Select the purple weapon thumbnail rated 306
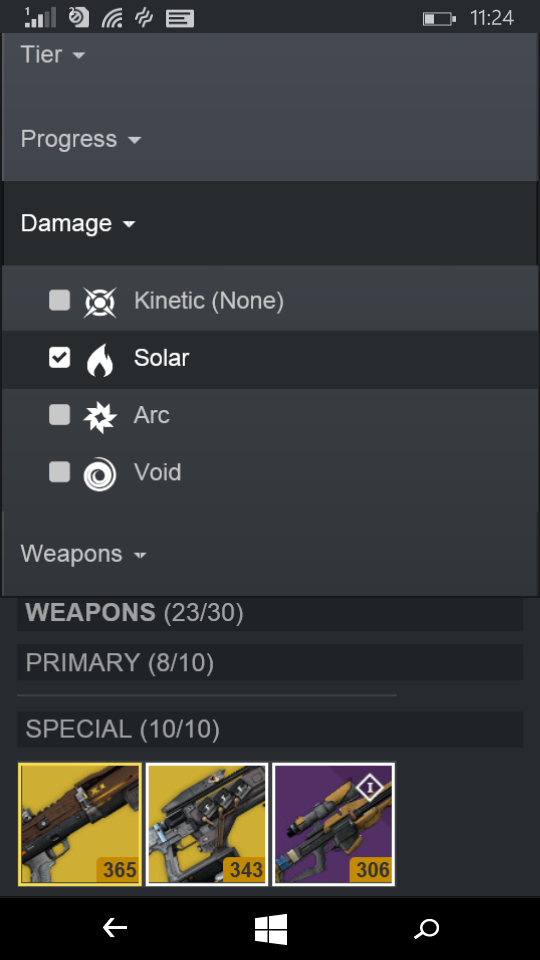The height and width of the screenshot is (960, 540). [x=334, y=824]
